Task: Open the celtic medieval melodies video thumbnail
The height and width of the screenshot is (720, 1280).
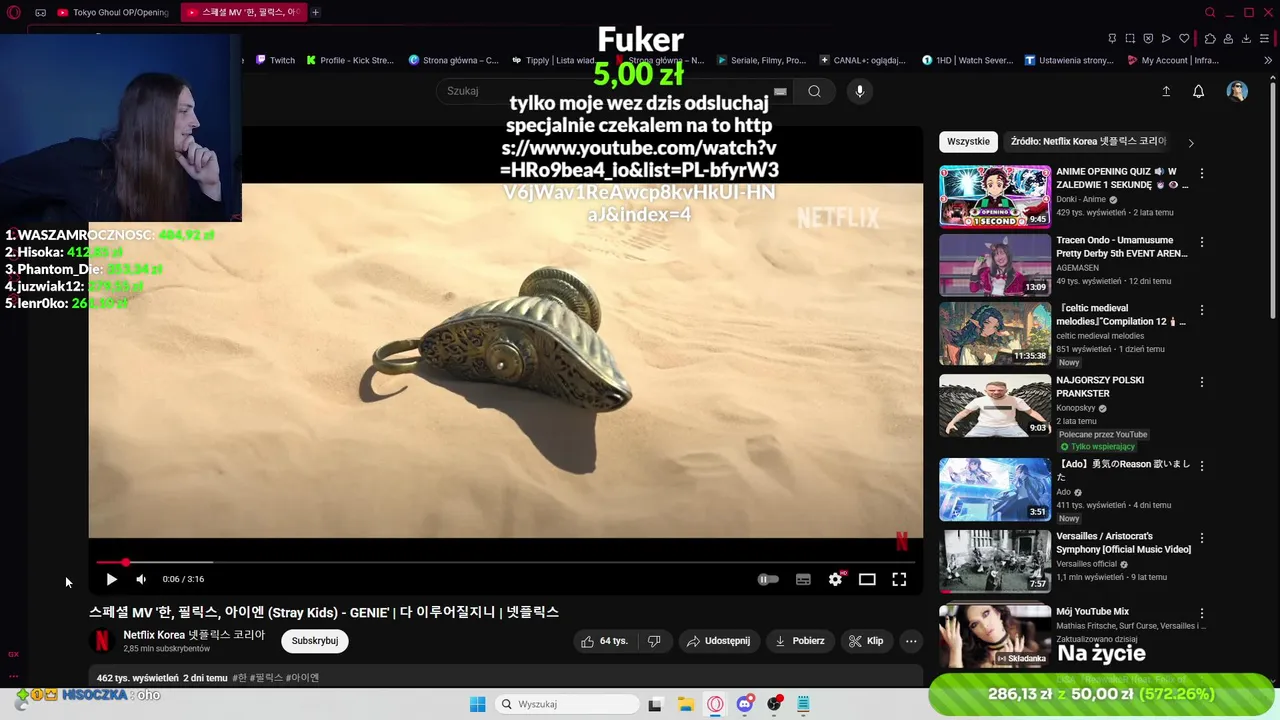Action: (995, 333)
